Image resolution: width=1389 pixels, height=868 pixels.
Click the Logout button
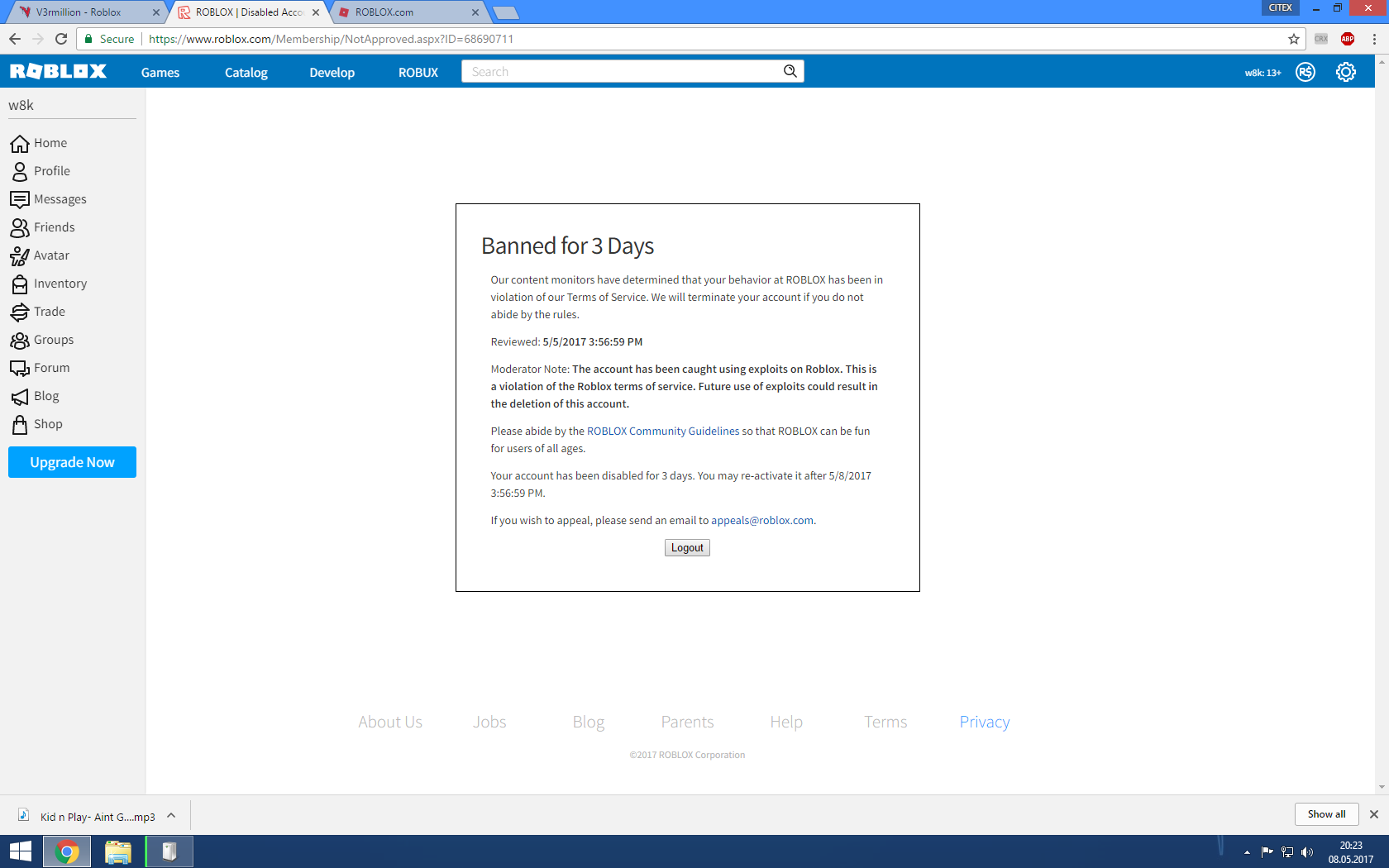pyautogui.click(x=687, y=548)
